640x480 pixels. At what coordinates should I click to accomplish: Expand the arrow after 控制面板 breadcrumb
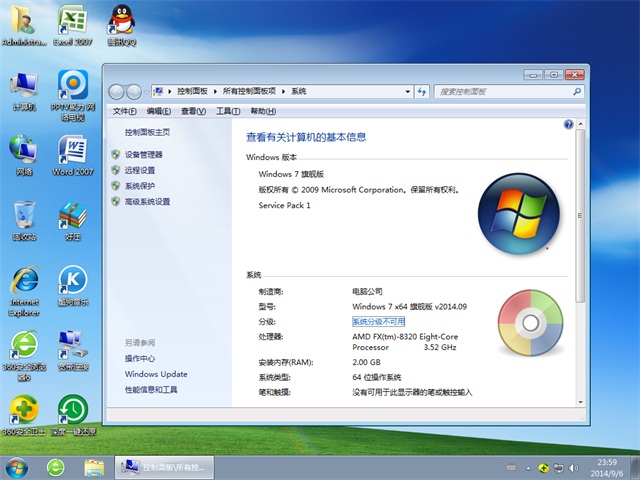[215, 91]
